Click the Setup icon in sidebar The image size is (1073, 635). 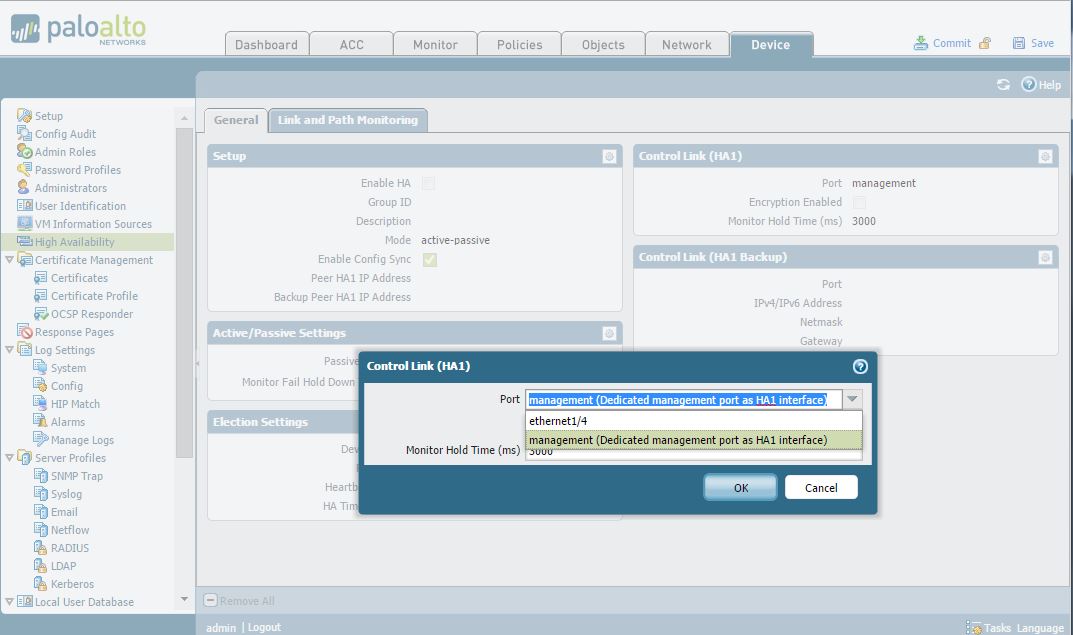[25, 116]
